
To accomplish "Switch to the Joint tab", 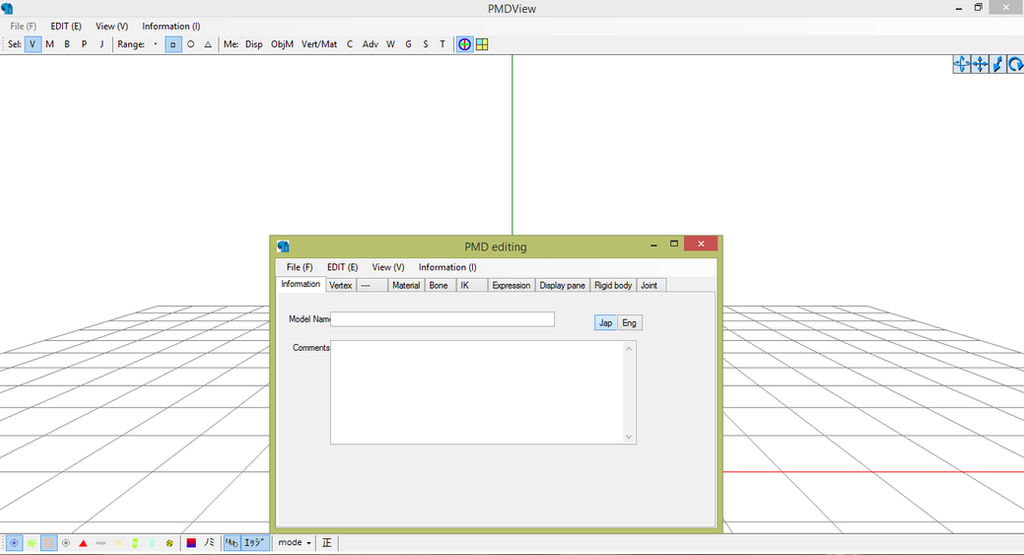I will point(649,285).
